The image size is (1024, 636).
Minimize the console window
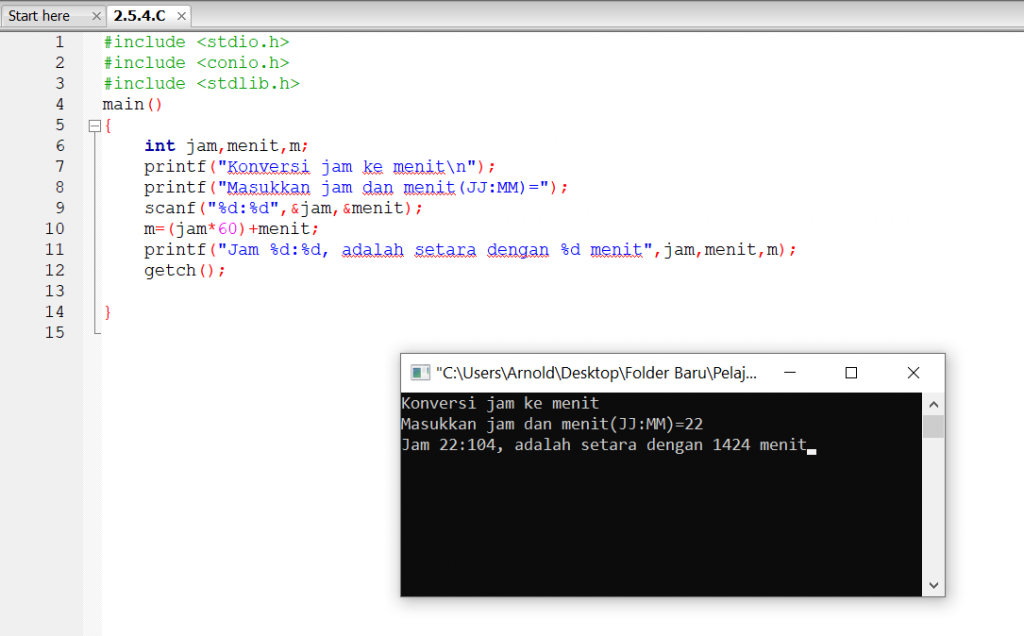tap(790, 373)
